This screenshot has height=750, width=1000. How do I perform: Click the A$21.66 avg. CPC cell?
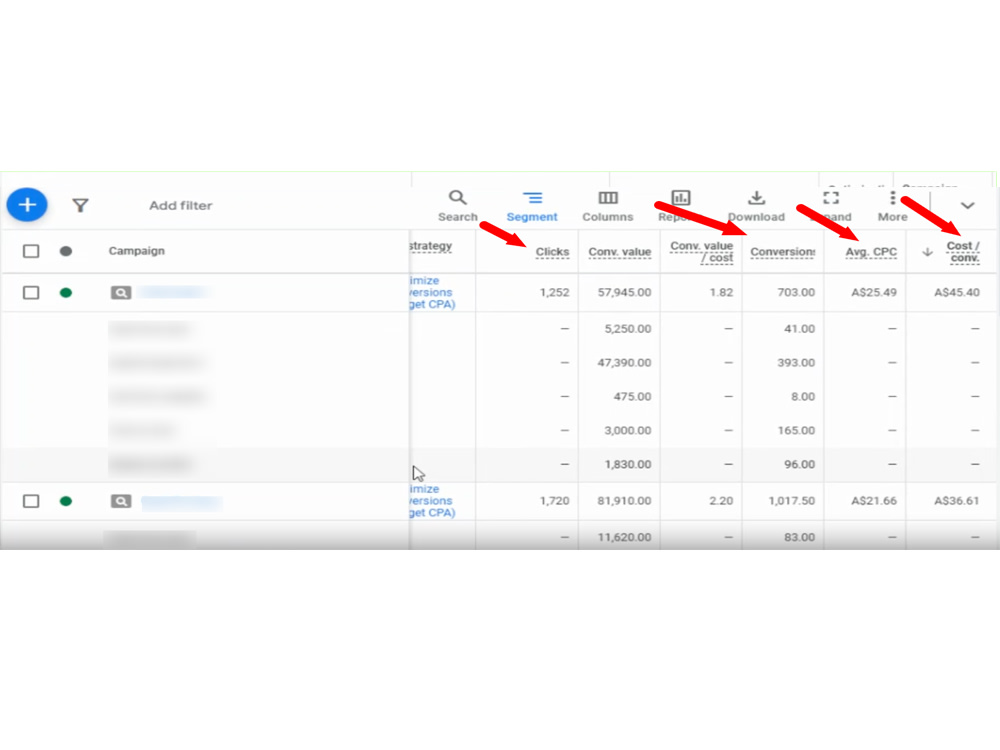coord(874,501)
